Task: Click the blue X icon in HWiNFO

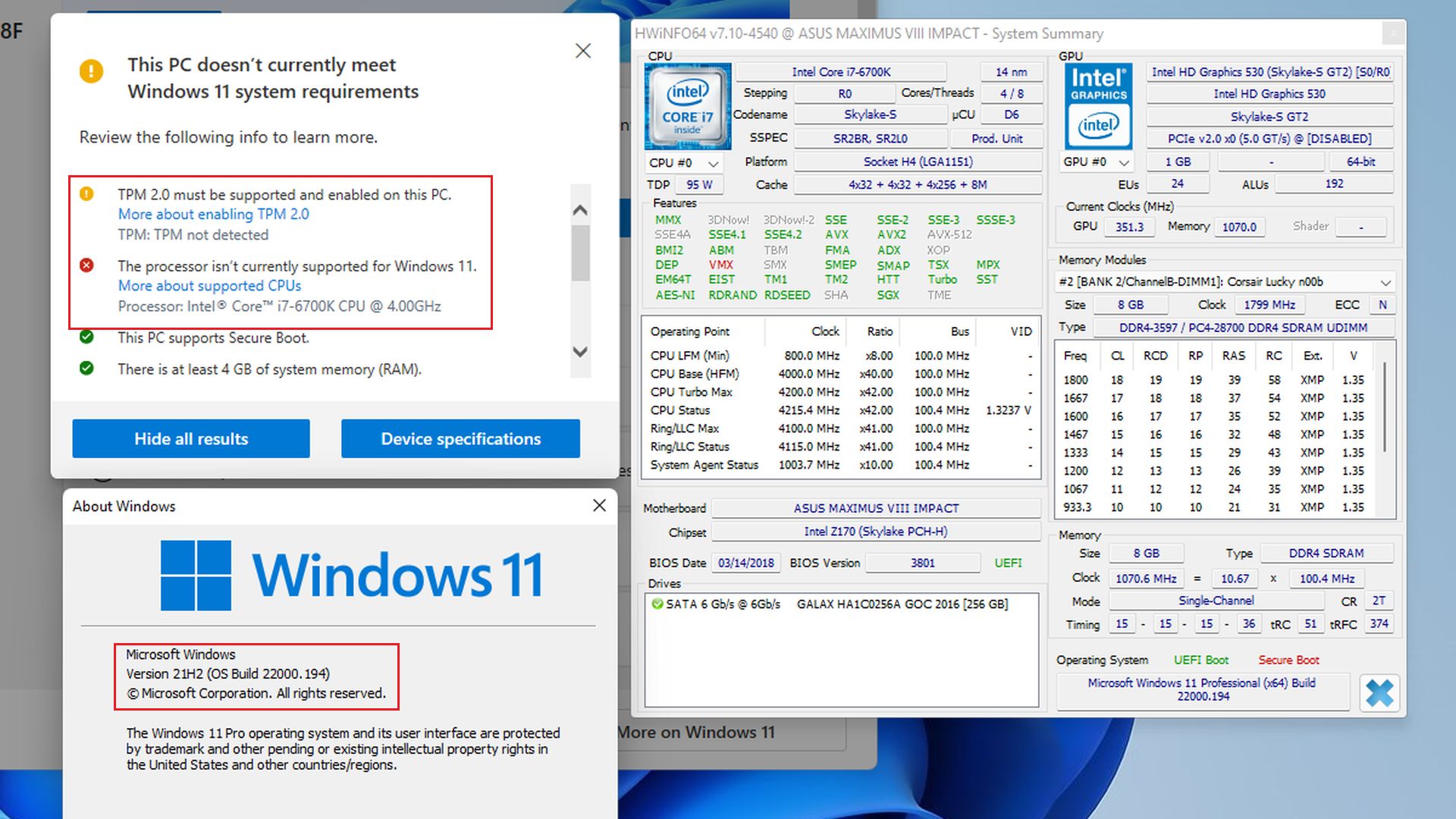Action: tap(1379, 692)
